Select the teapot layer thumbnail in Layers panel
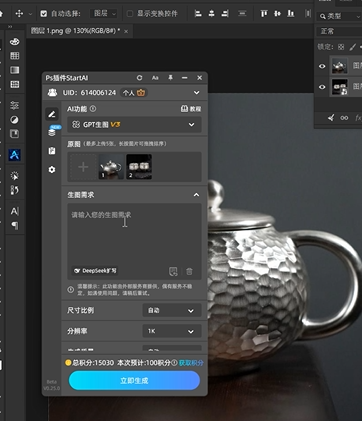 tap(340, 66)
